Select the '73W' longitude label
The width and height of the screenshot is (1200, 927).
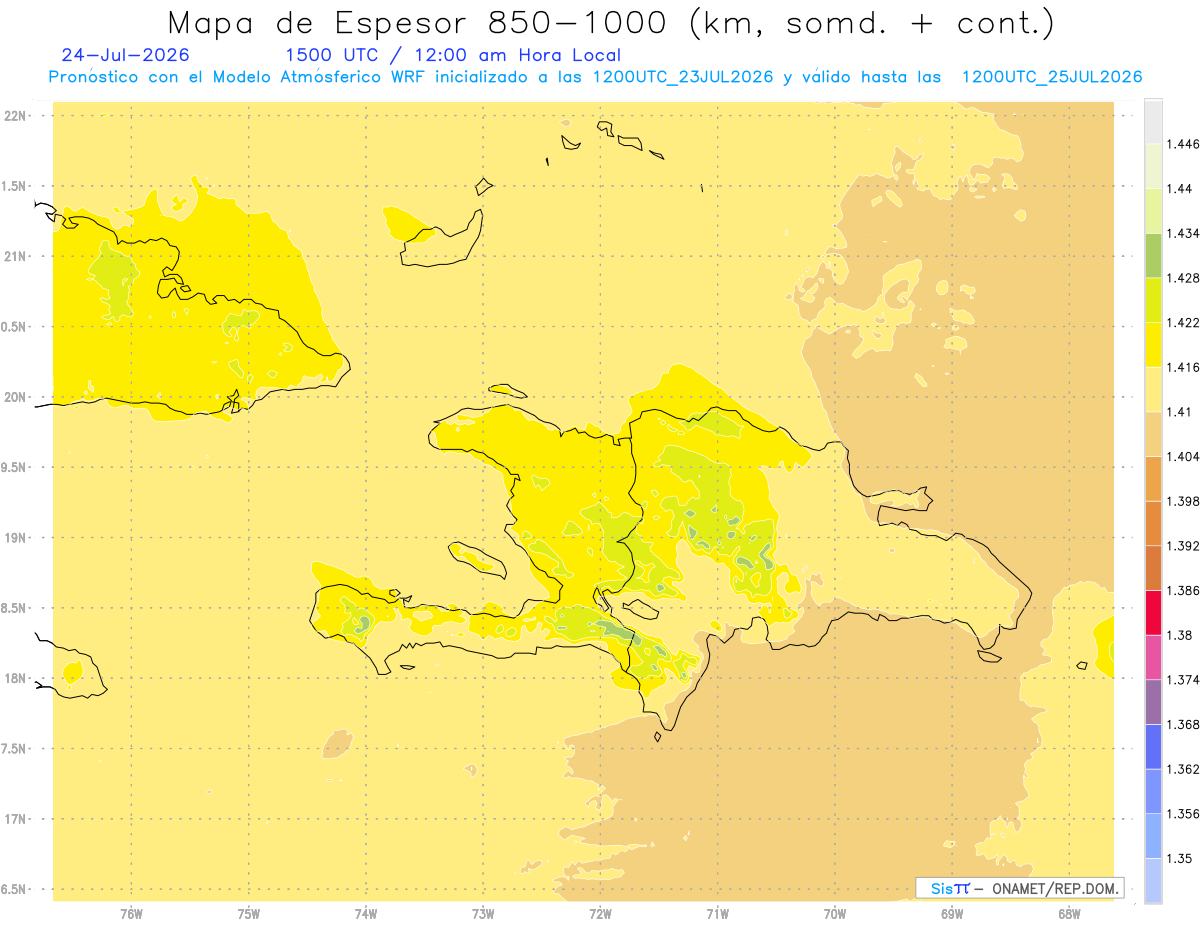483,914
